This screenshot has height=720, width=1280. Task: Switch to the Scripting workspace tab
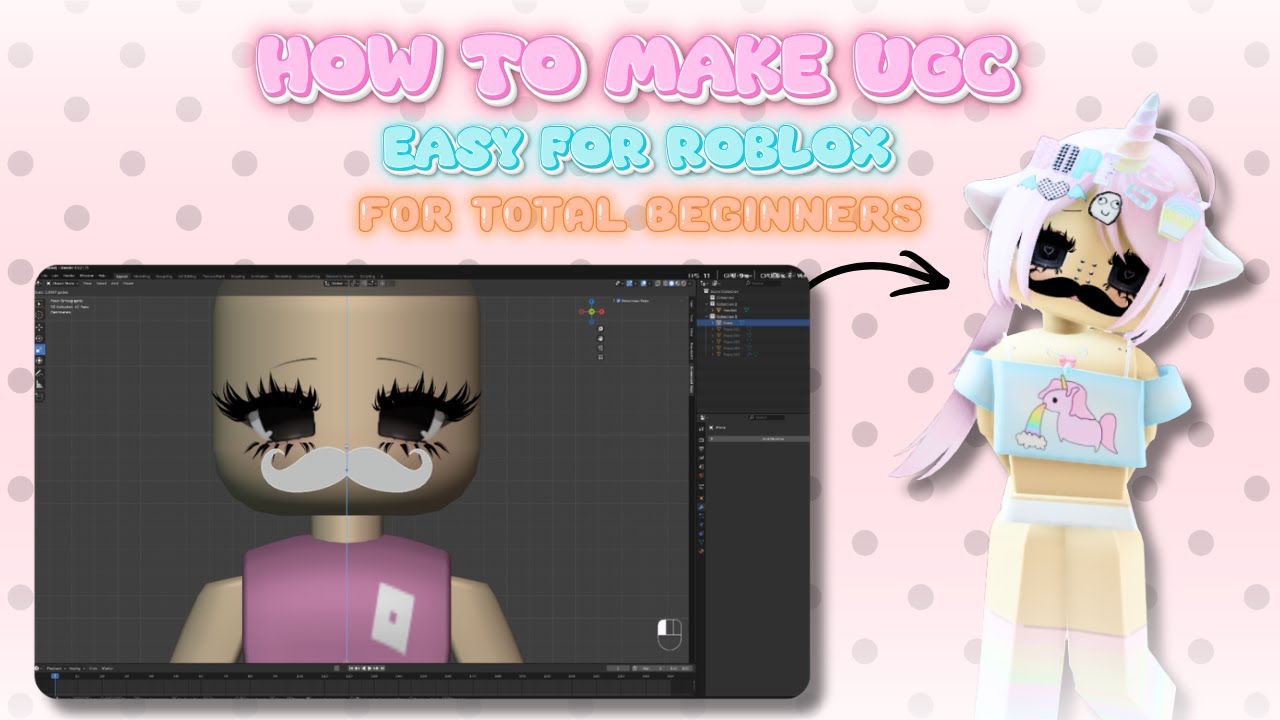(x=367, y=277)
